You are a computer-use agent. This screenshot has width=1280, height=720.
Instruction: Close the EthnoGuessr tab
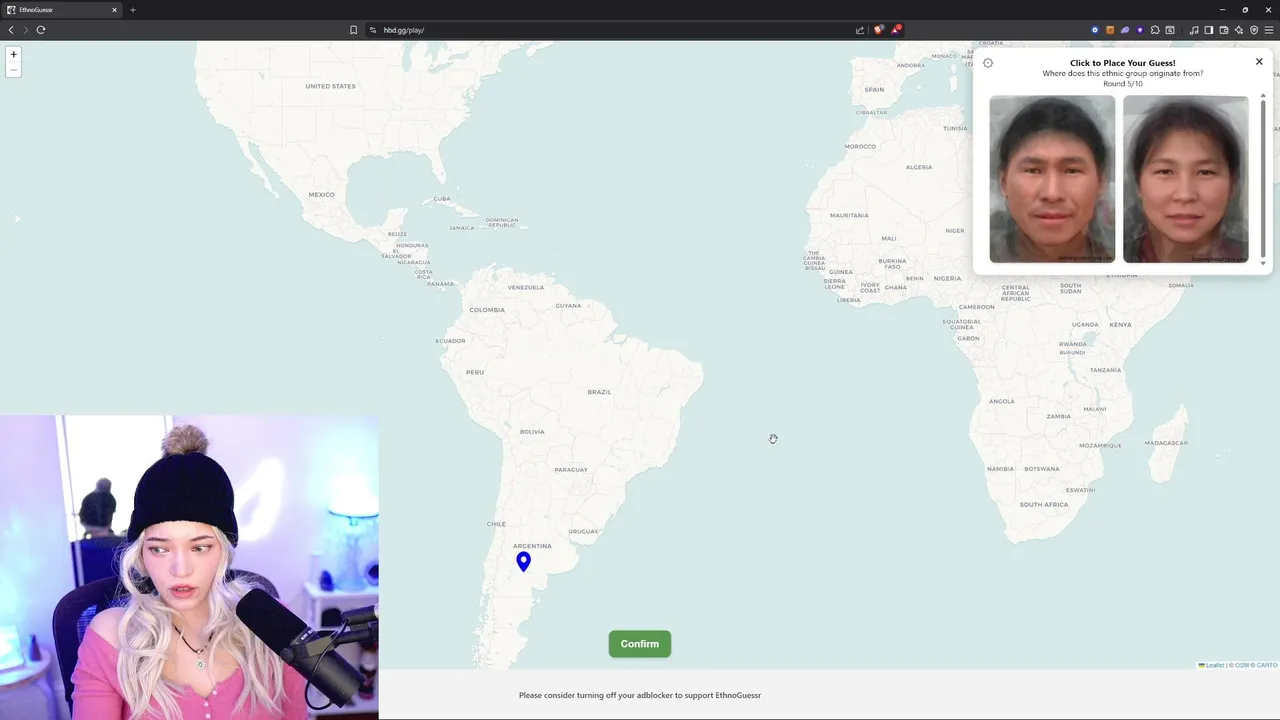(114, 10)
